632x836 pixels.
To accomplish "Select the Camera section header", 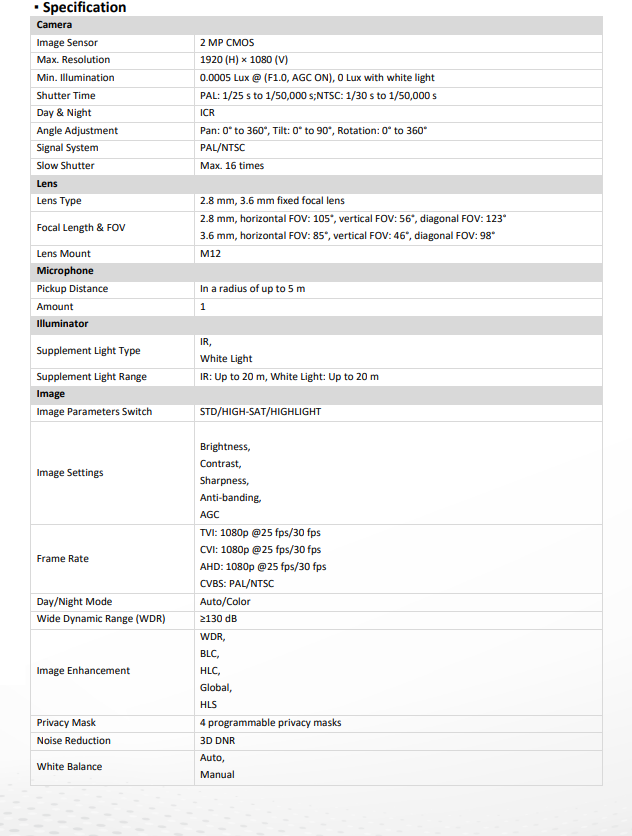I will pos(317,25).
